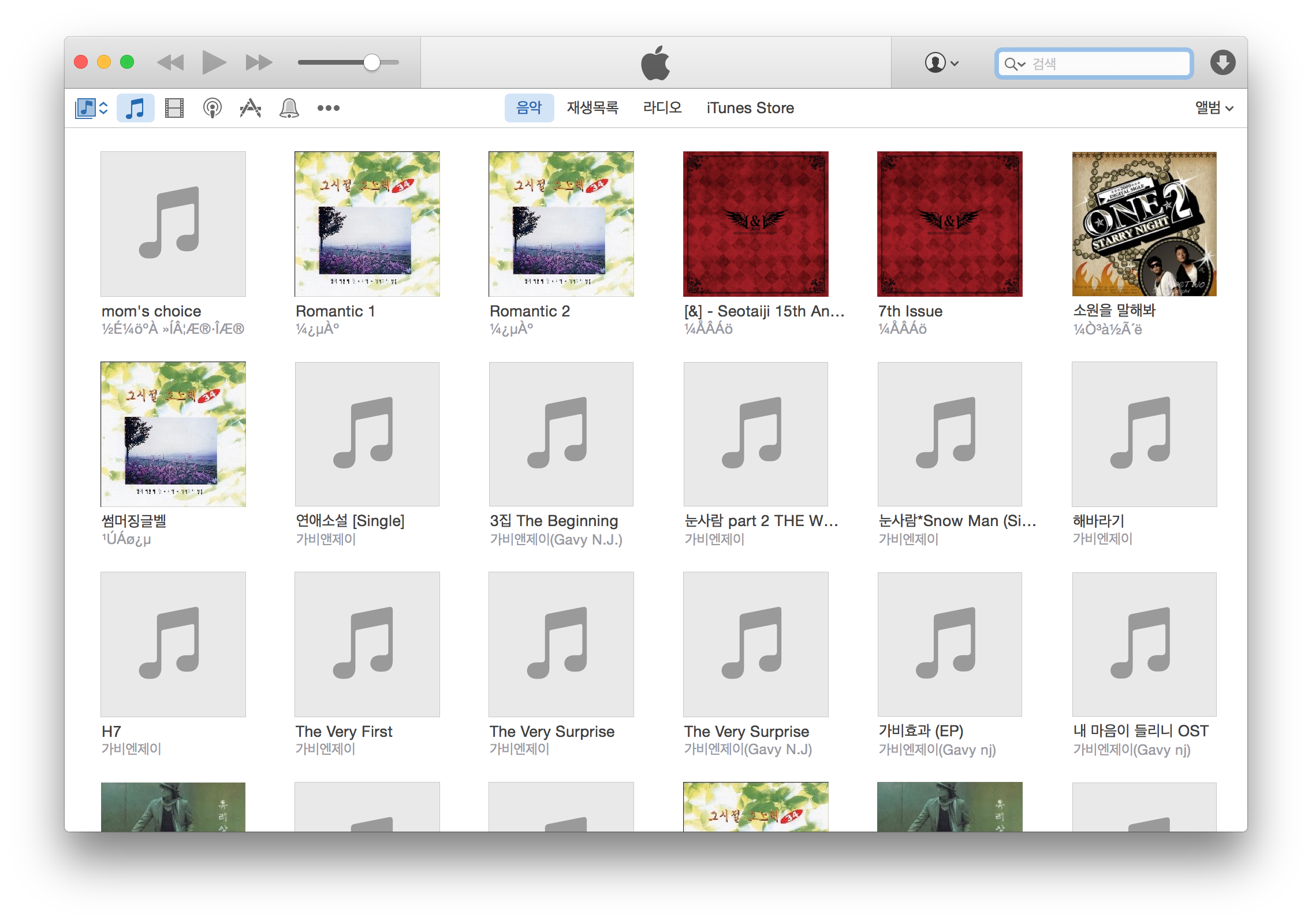Open the Downloads arrow icon
Viewport: 1312px width, 924px height.
[x=1222, y=62]
